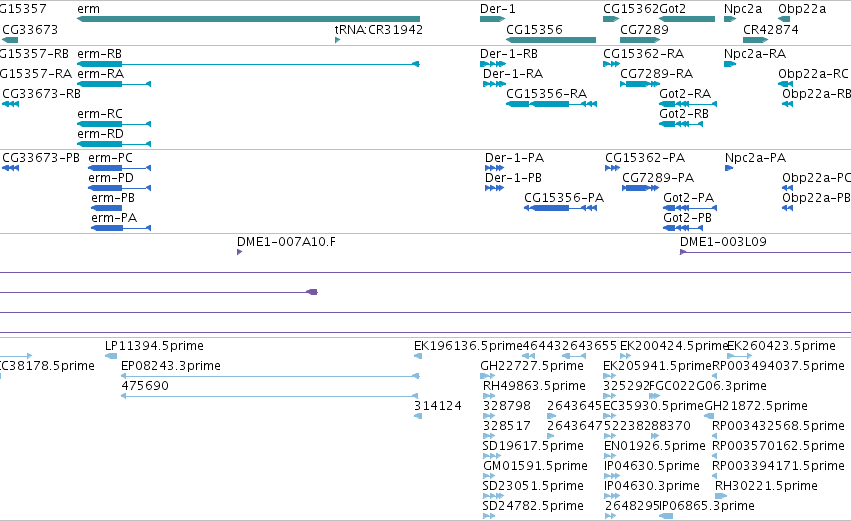Screen dimensions: 851x521
Task: Select protein erm-PC
Action: coord(119,168)
